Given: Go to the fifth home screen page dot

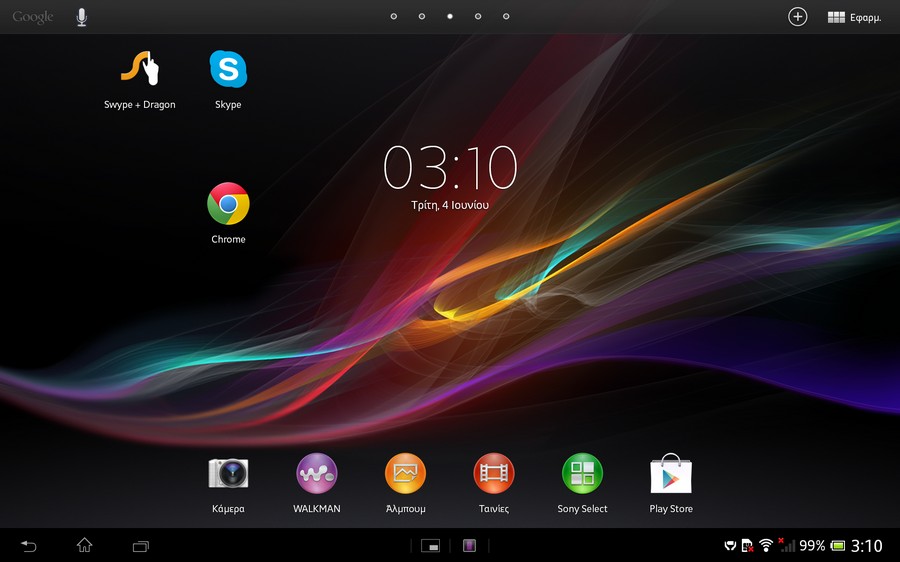Looking at the screenshot, I should [506, 17].
